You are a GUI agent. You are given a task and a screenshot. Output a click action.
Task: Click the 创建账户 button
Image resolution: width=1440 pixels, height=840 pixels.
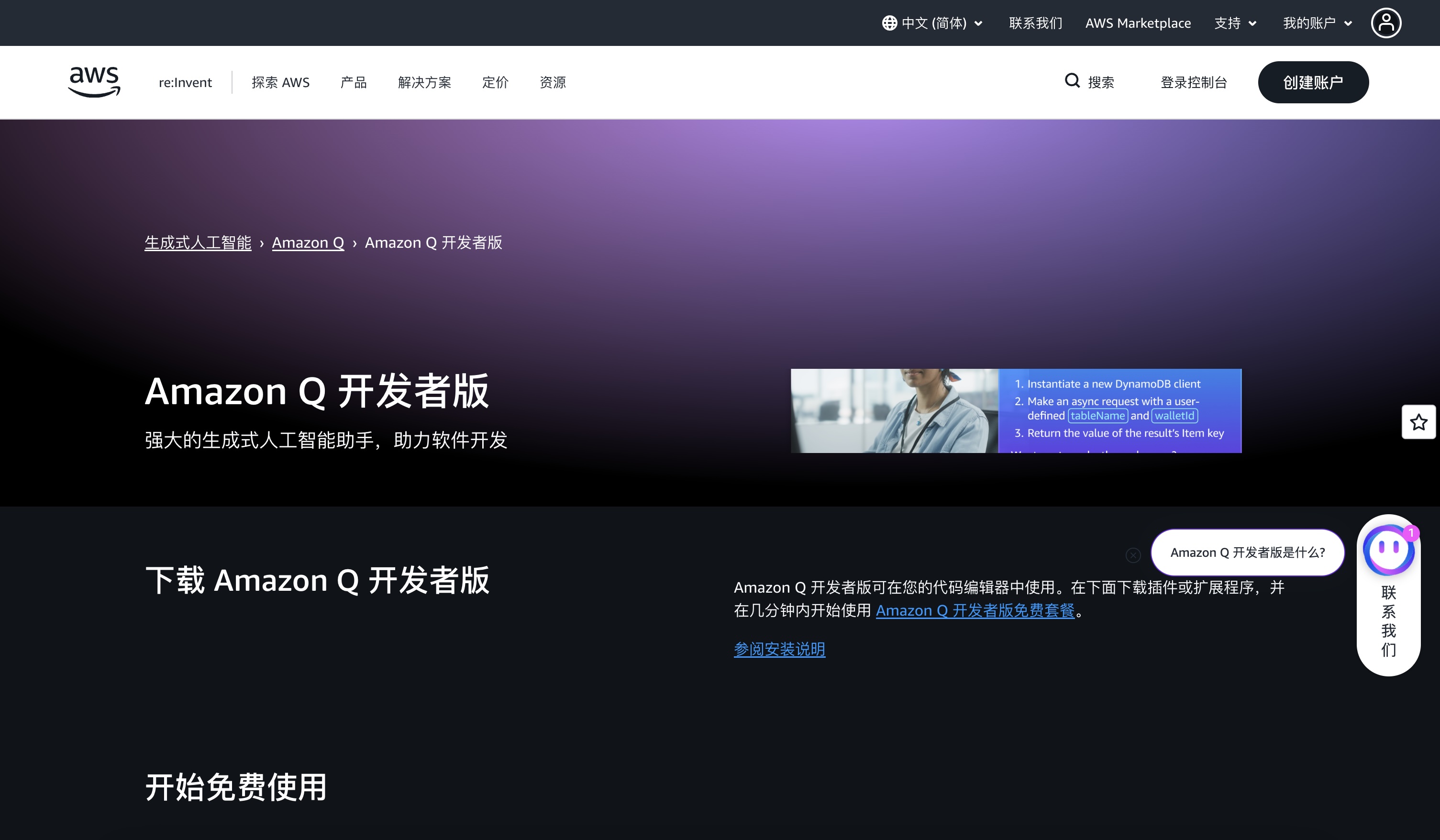tap(1313, 82)
